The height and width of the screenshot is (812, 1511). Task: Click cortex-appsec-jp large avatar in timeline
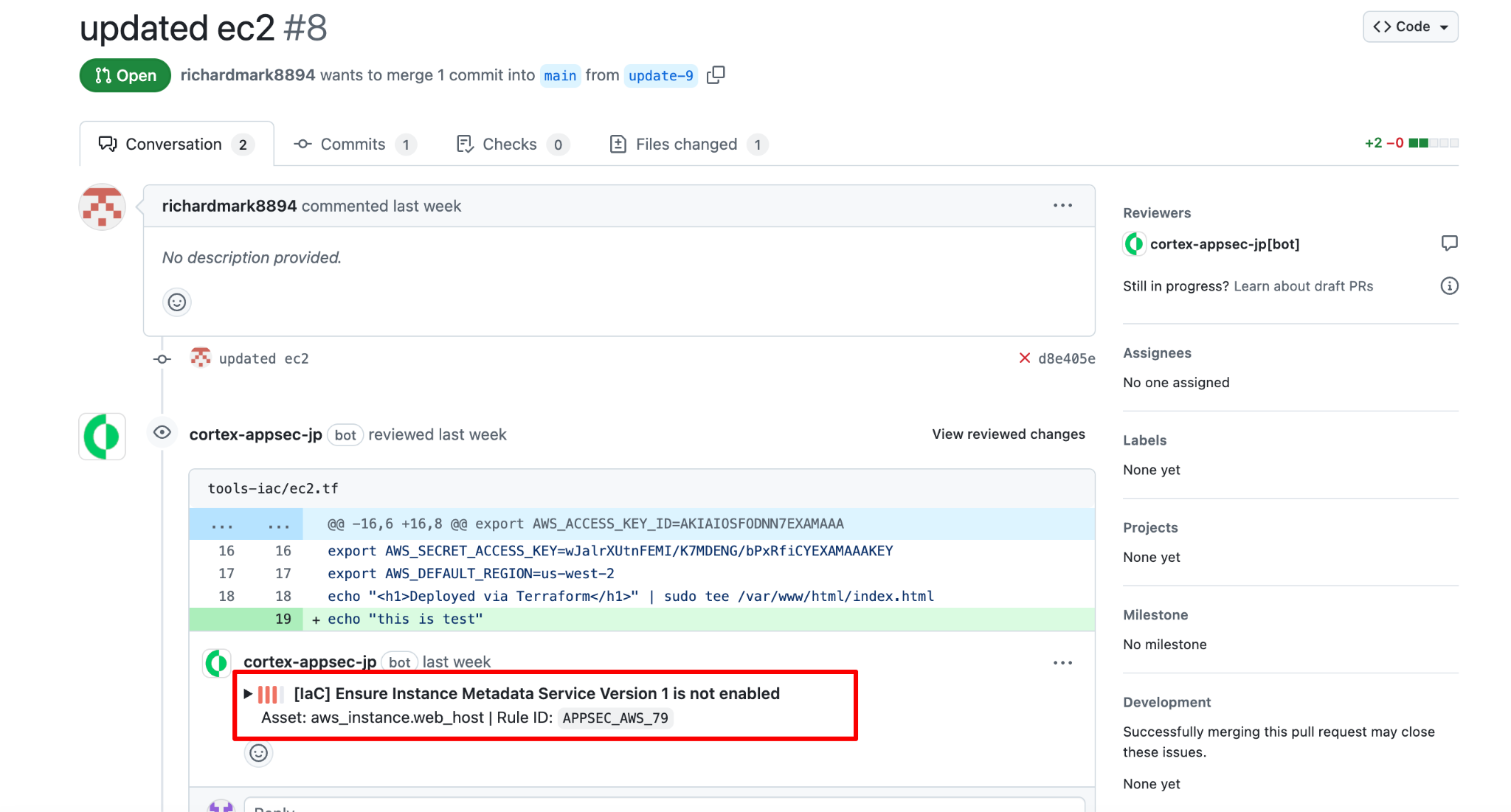click(102, 437)
